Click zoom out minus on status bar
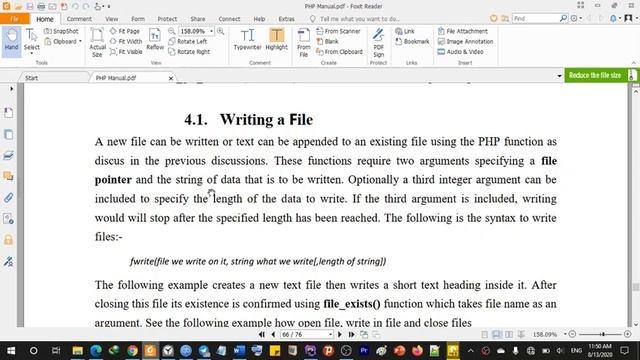This screenshot has width=640, height=360. point(572,334)
